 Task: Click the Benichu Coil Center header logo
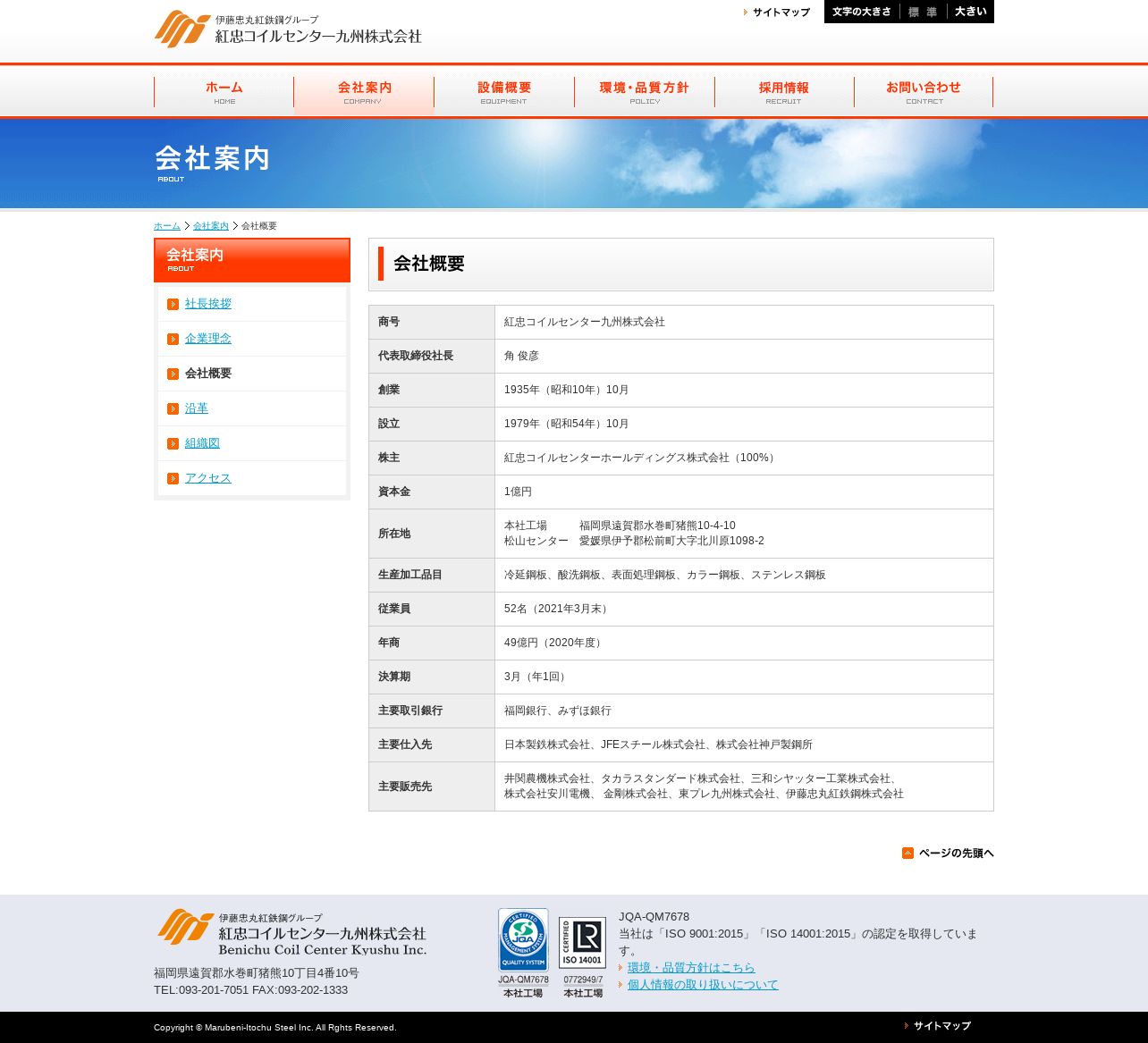point(287,29)
